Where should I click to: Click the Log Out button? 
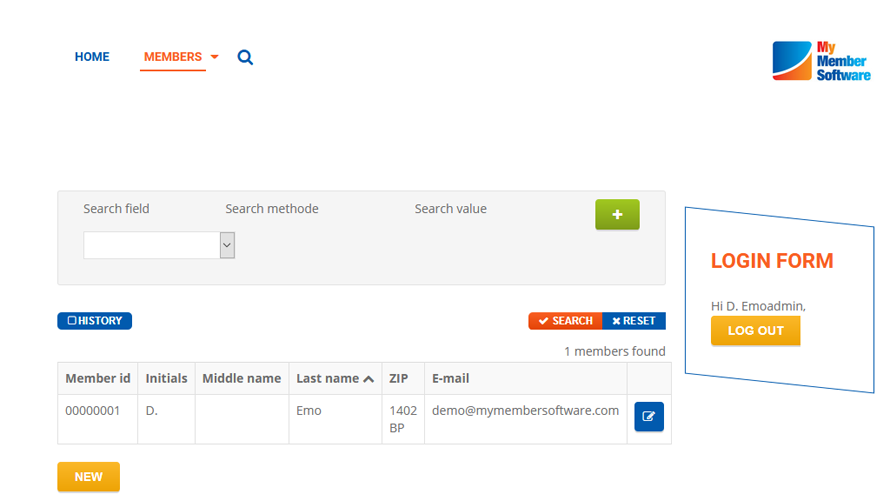click(x=755, y=331)
